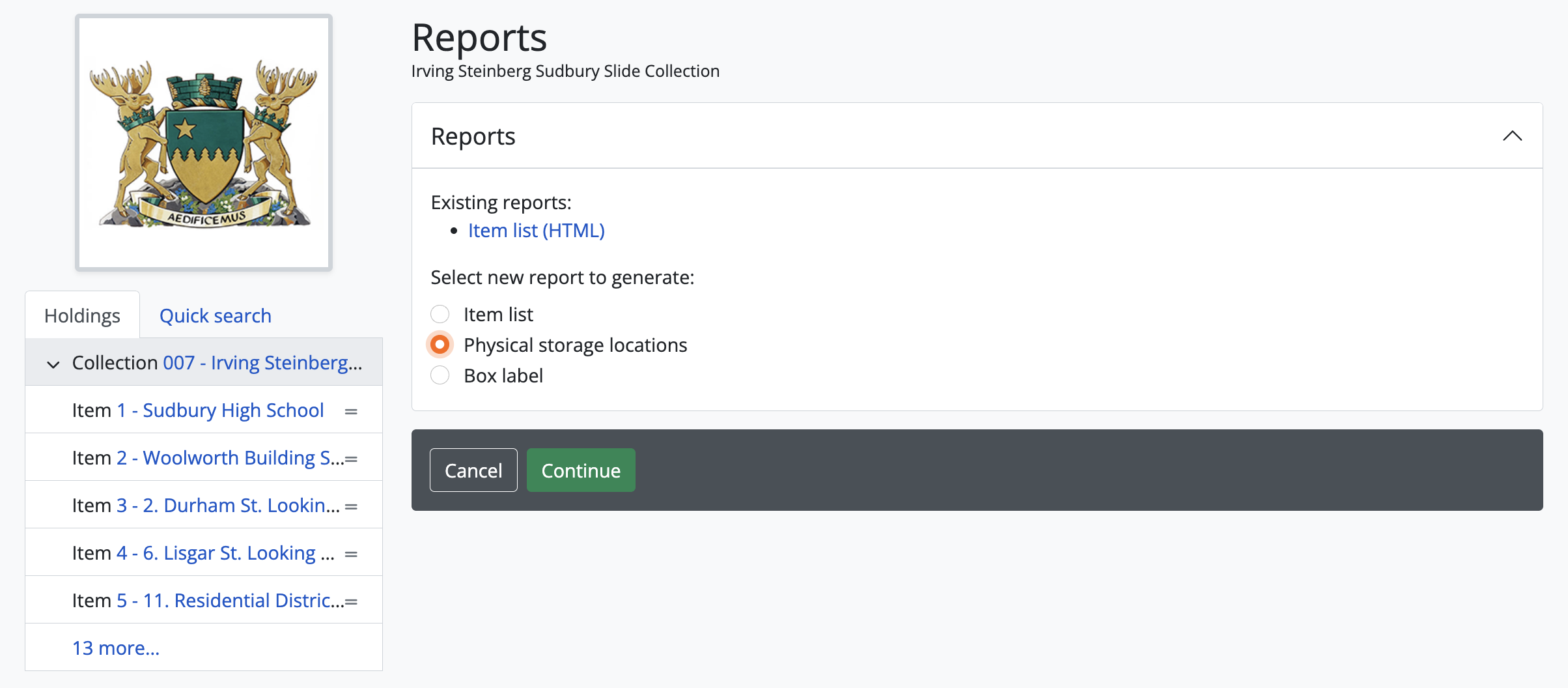Choose the Box label radio option
Screen dimensions: 1568x688
click(440, 375)
